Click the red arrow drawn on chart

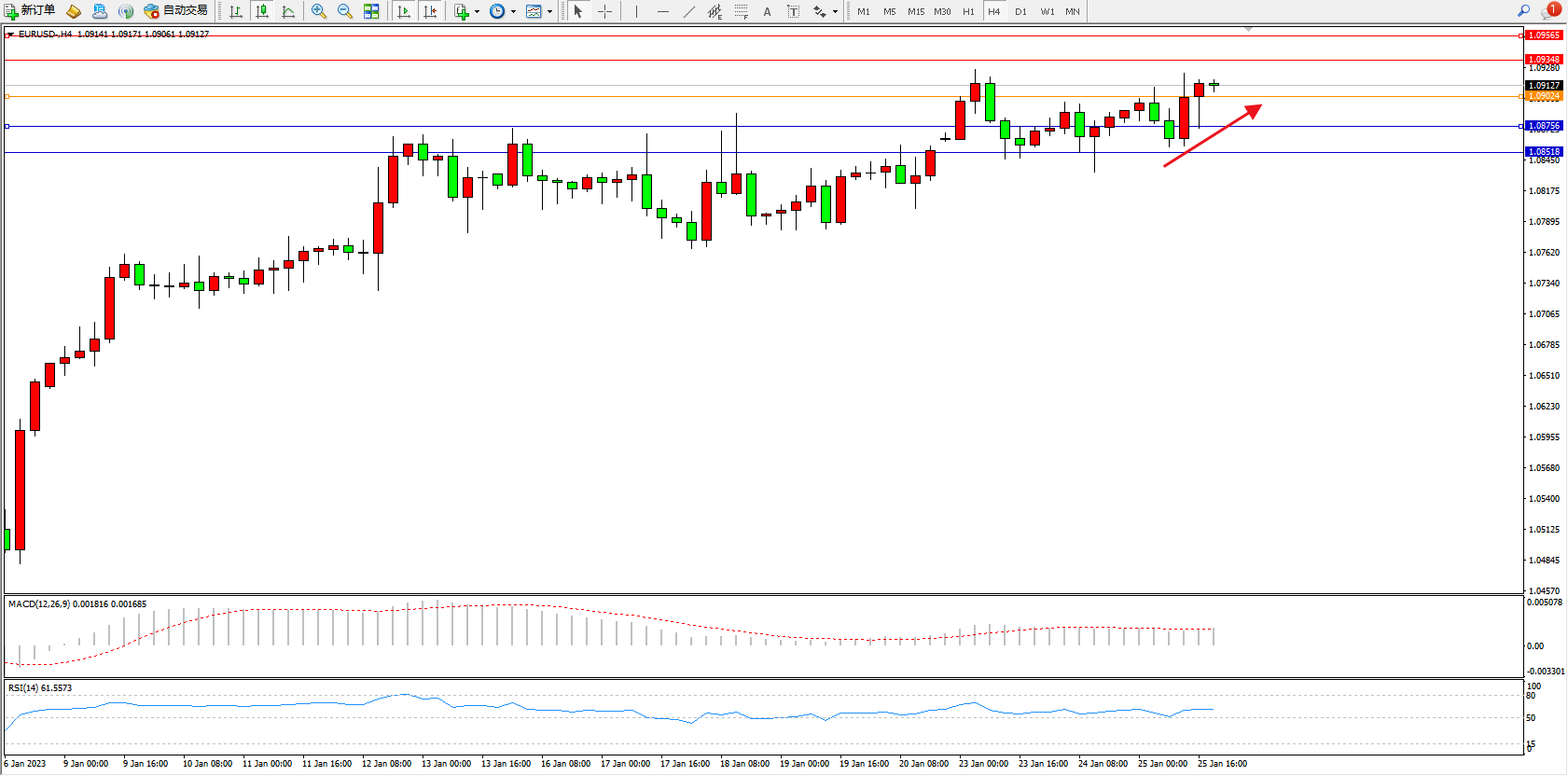click(1213, 136)
